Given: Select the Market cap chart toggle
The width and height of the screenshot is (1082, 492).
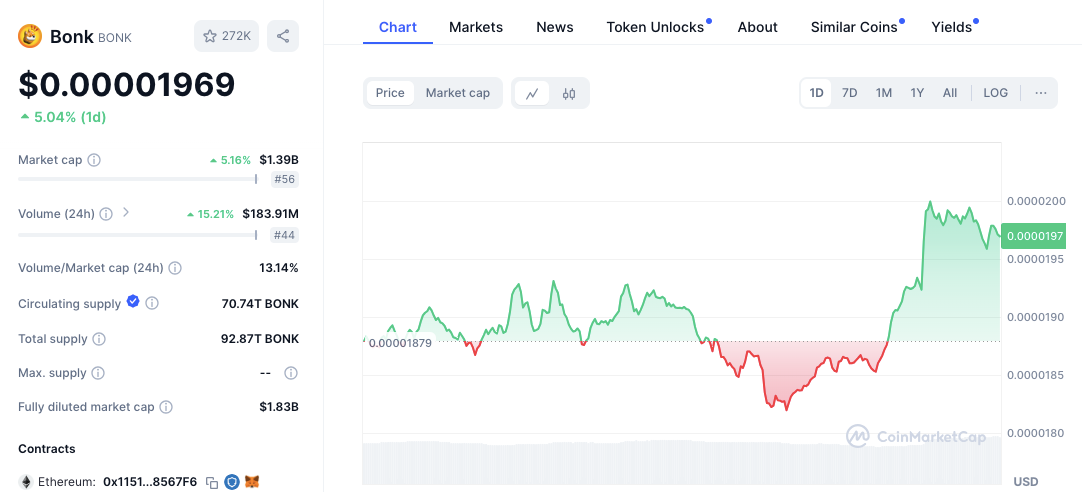Looking at the screenshot, I should [x=458, y=93].
